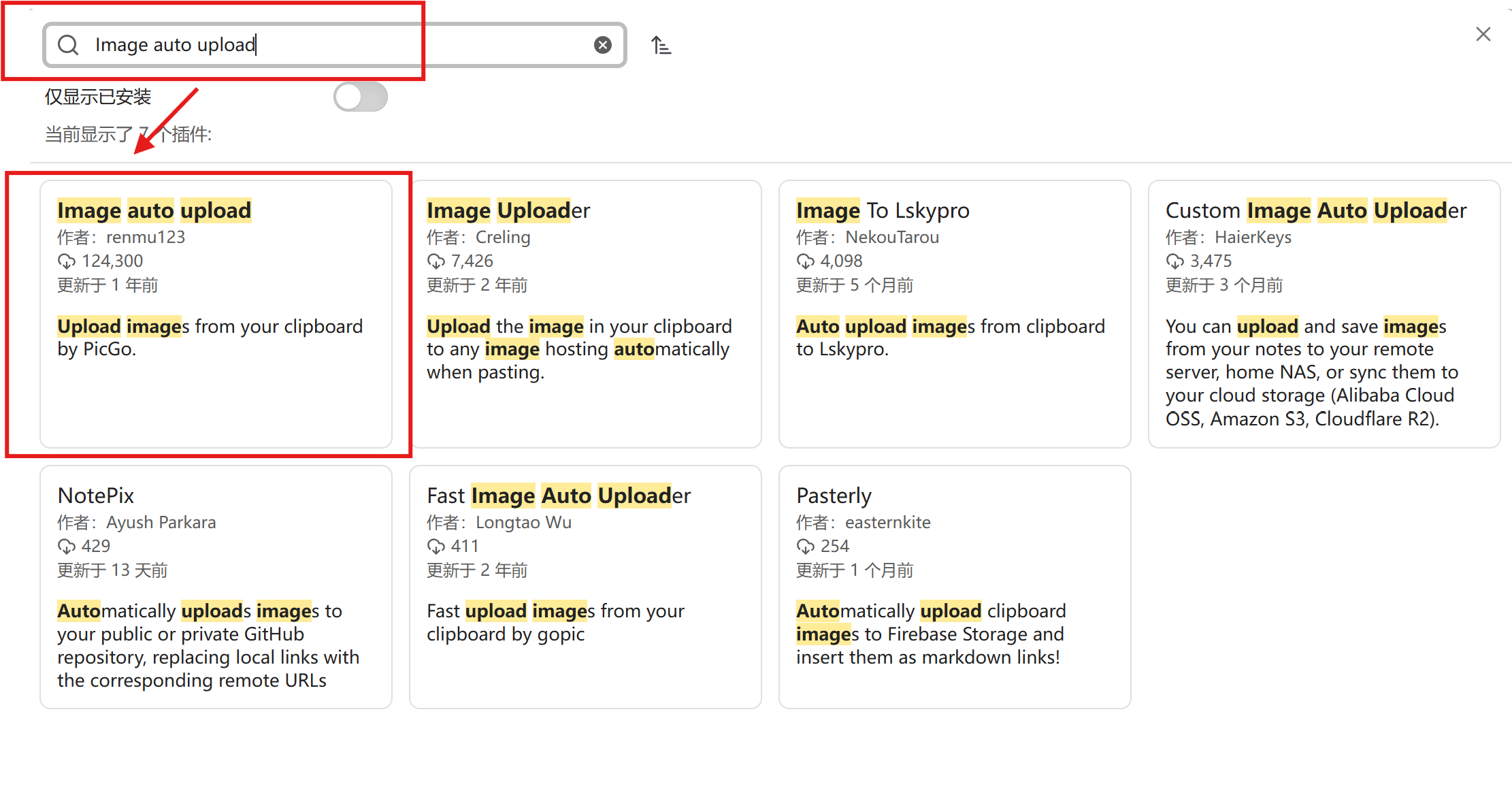Toggle show installed plugins only
Screen dimensions: 1512x812
(x=360, y=97)
